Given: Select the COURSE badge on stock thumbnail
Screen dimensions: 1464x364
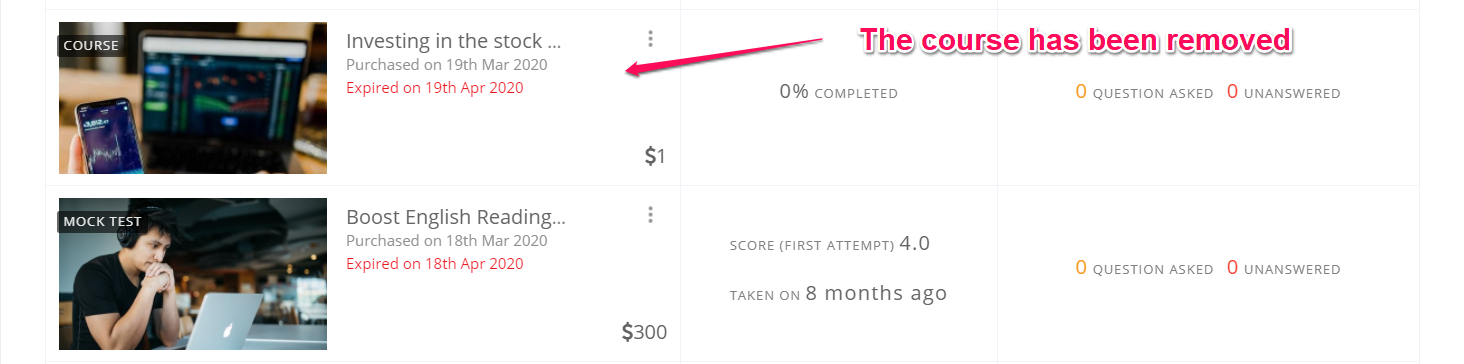Looking at the screenshot, I should 91,45.
